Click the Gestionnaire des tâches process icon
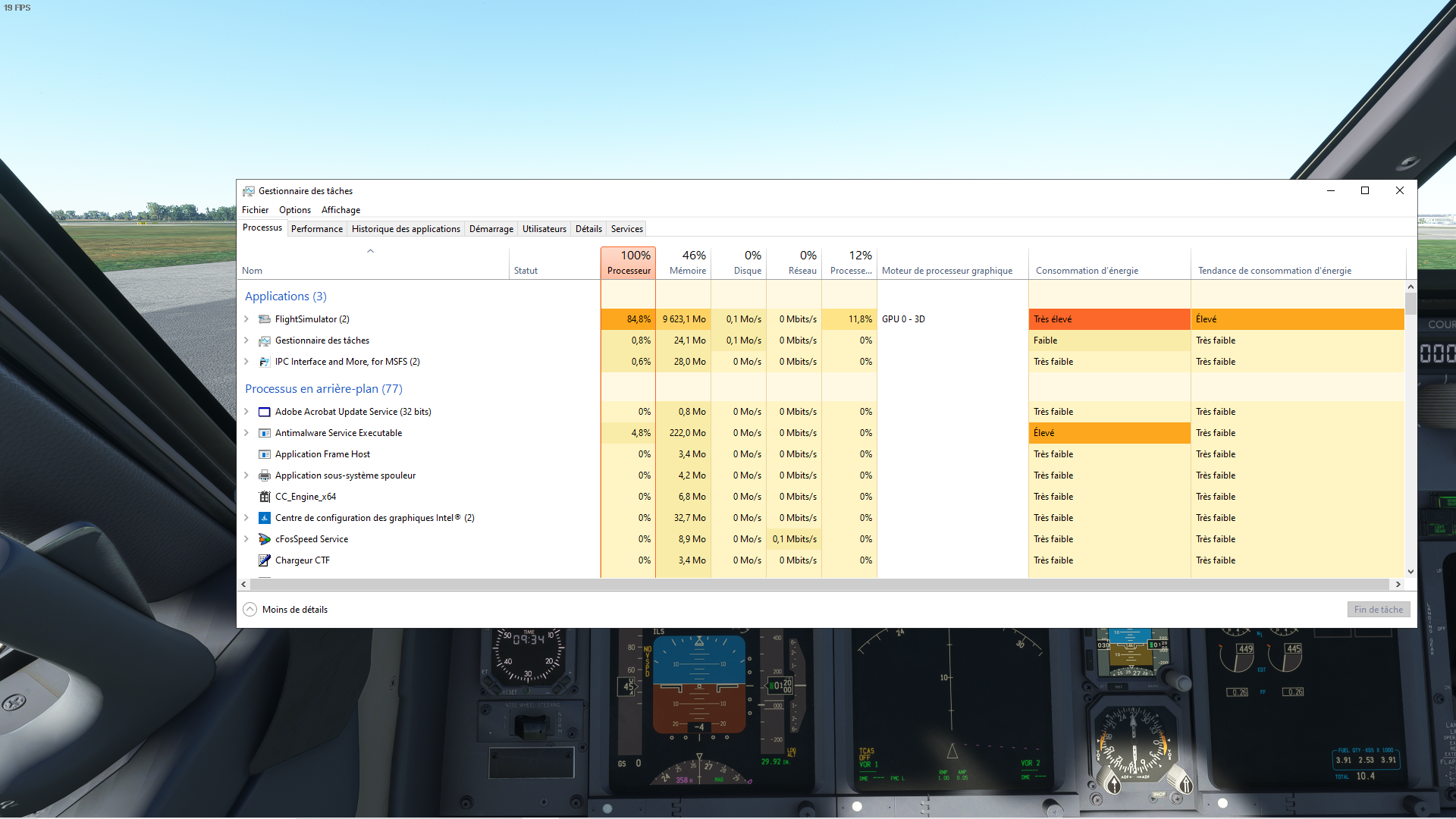The width and height of the screenshot is (1456, 819). tap(265, 340)
